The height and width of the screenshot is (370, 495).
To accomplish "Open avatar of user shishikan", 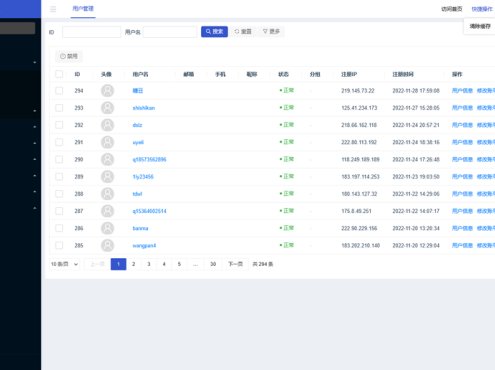I will pos(107,108).
